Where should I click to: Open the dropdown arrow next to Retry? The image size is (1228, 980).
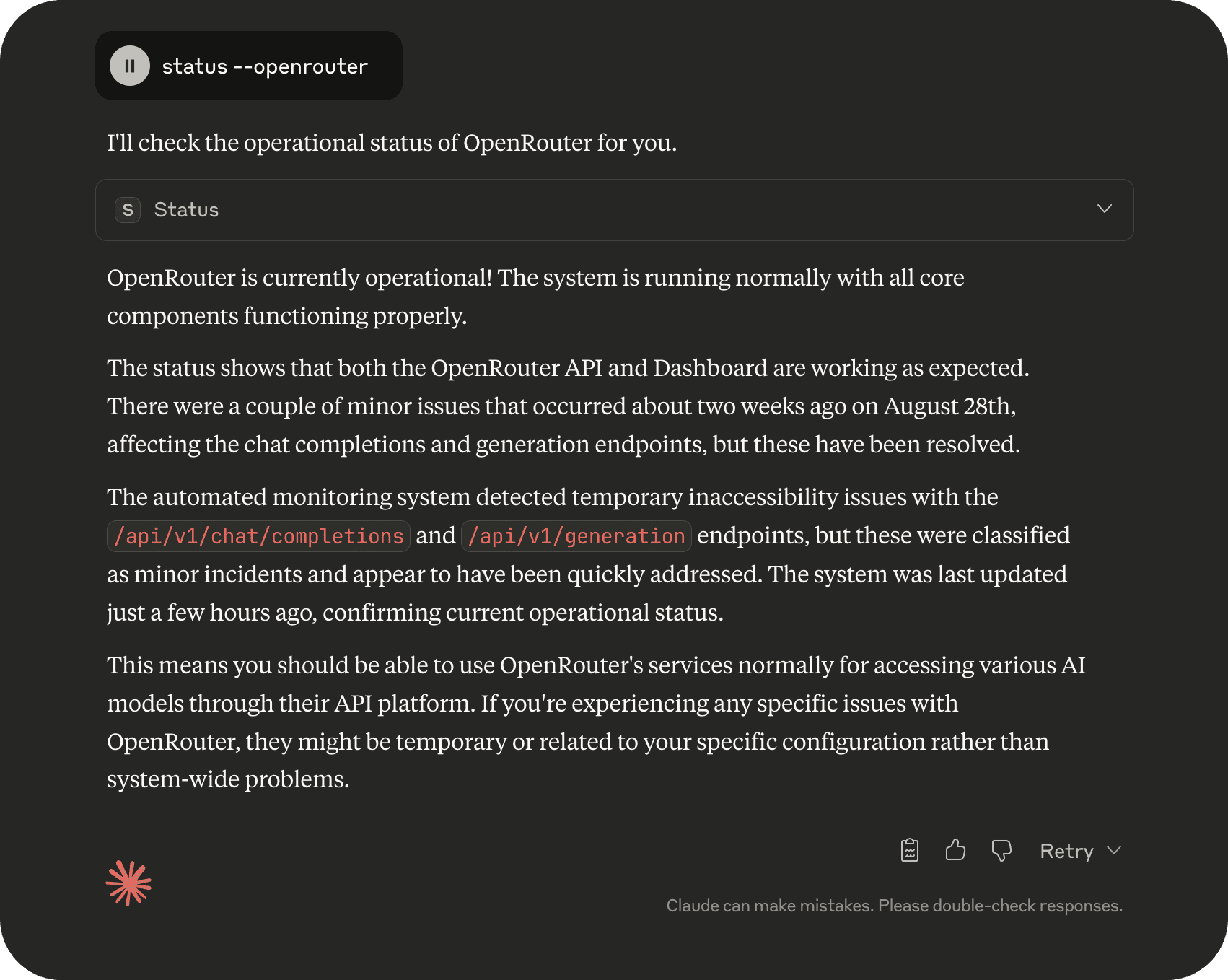pos(1114,850)
